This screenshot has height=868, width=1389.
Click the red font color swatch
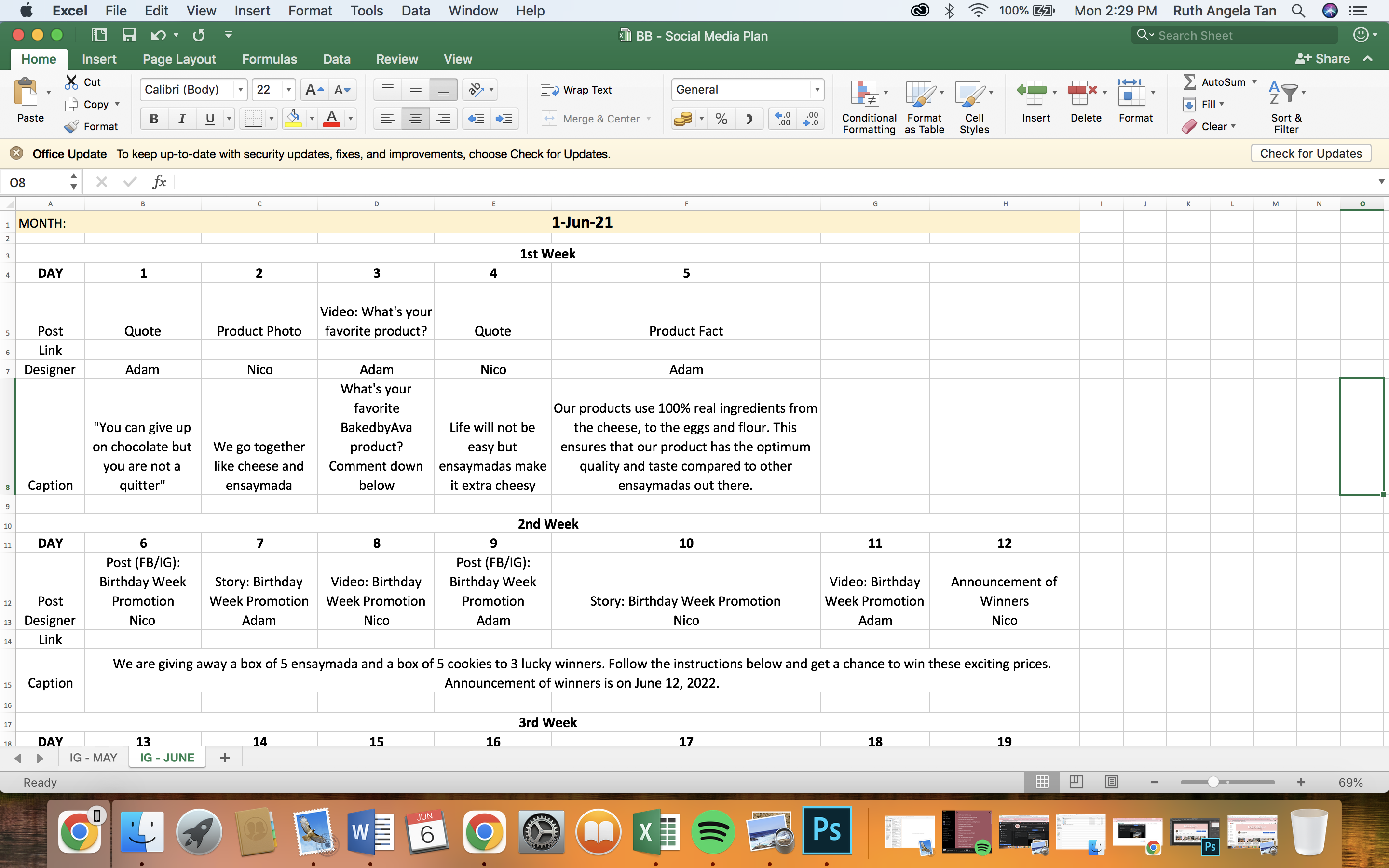[x=332, y=119]
